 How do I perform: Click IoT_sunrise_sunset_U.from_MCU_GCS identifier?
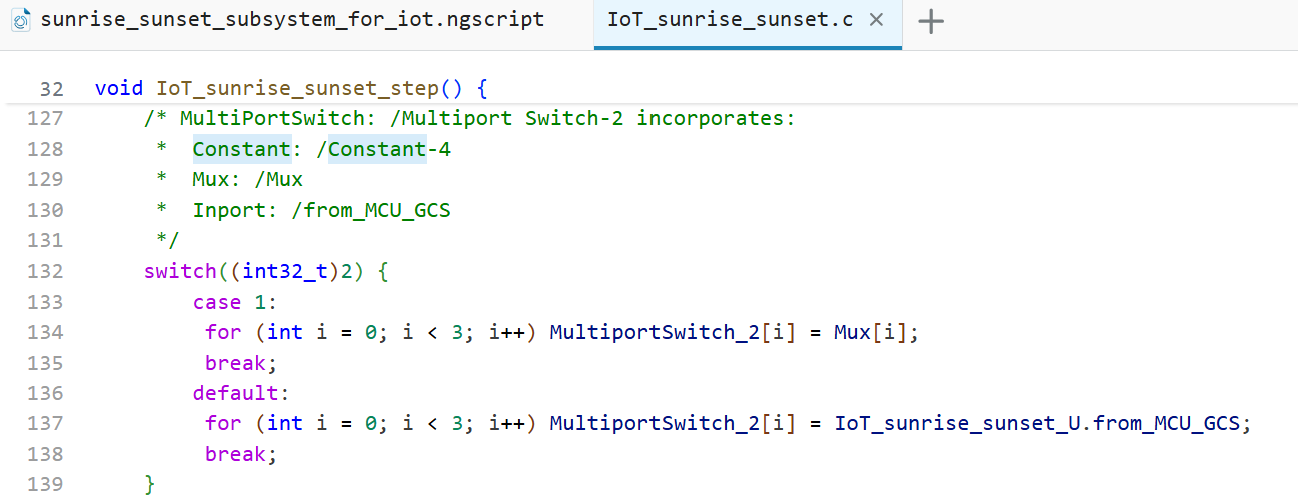tap(1042, 423)
